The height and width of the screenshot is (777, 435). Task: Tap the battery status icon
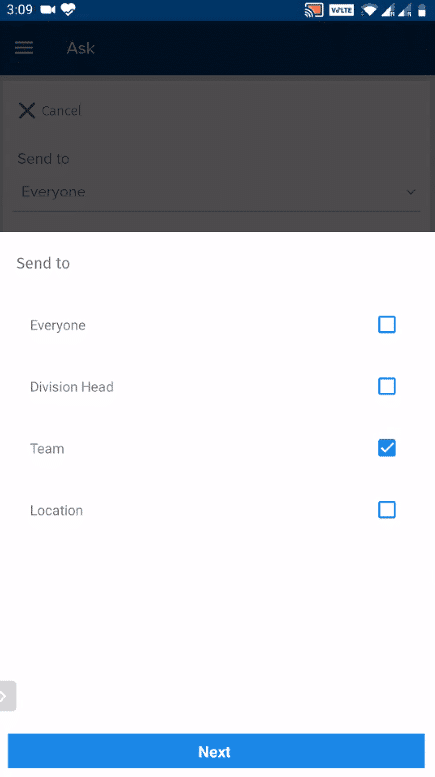click(x=422, y=10)
